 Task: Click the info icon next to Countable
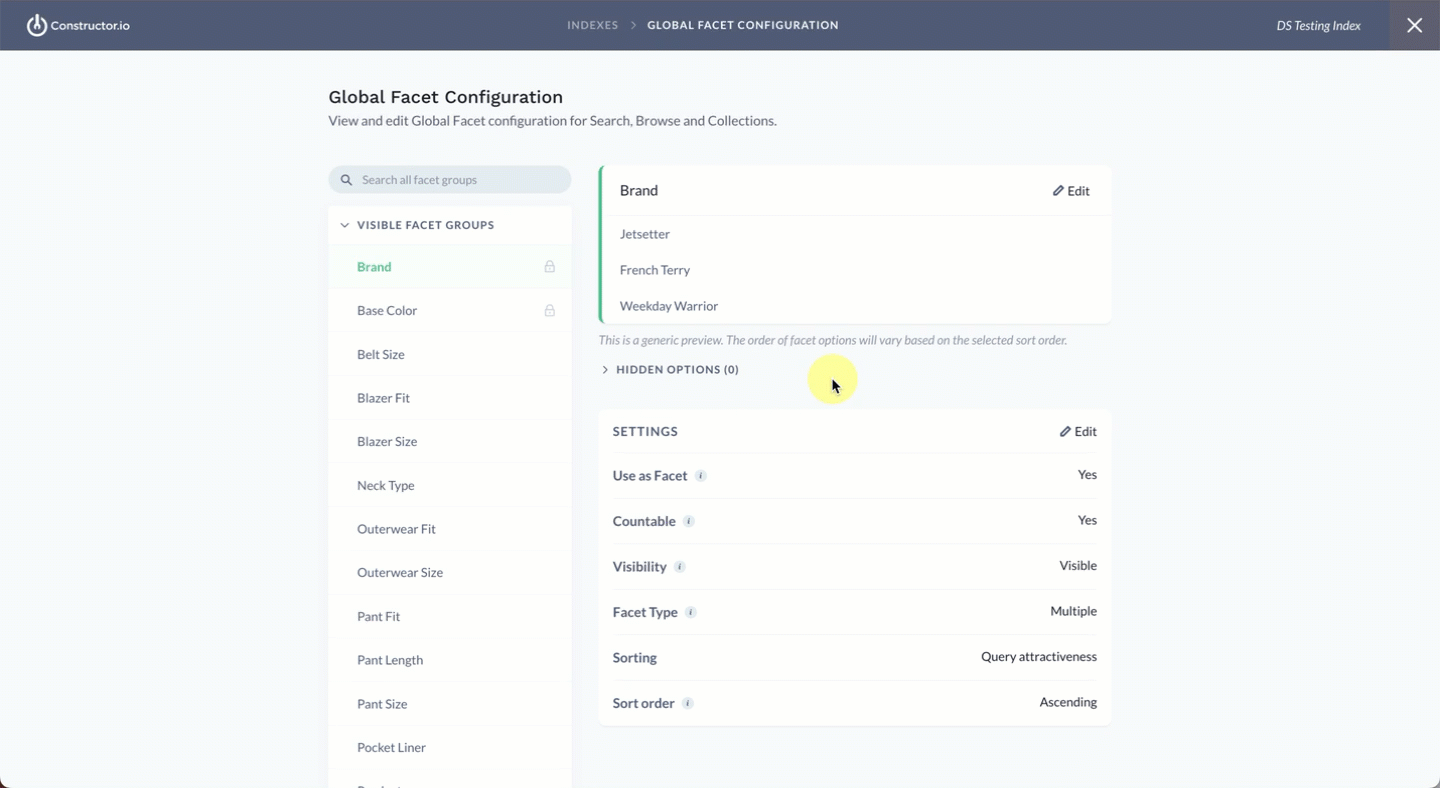[689, 521]
